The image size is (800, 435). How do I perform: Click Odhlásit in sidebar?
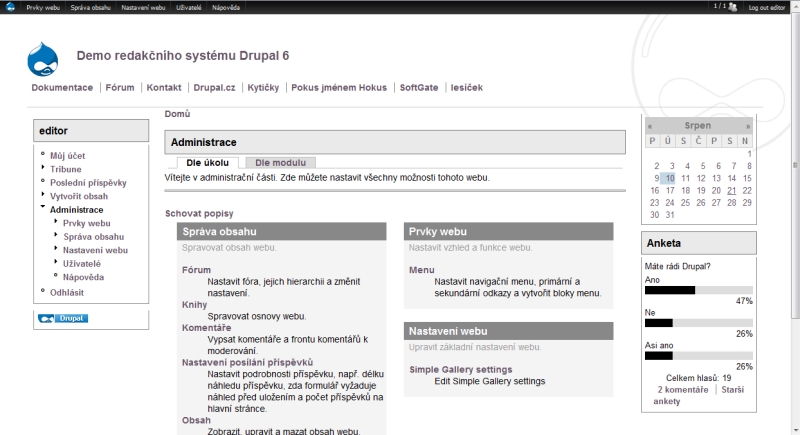point(67,292)
